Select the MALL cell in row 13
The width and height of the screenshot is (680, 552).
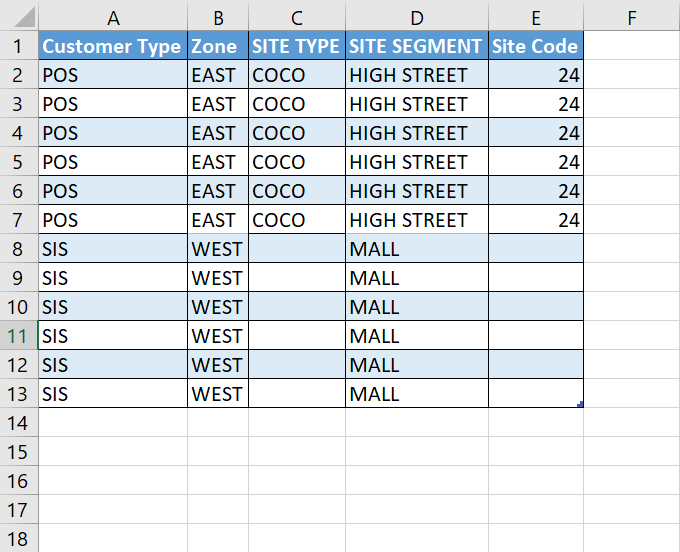[417, 393]
